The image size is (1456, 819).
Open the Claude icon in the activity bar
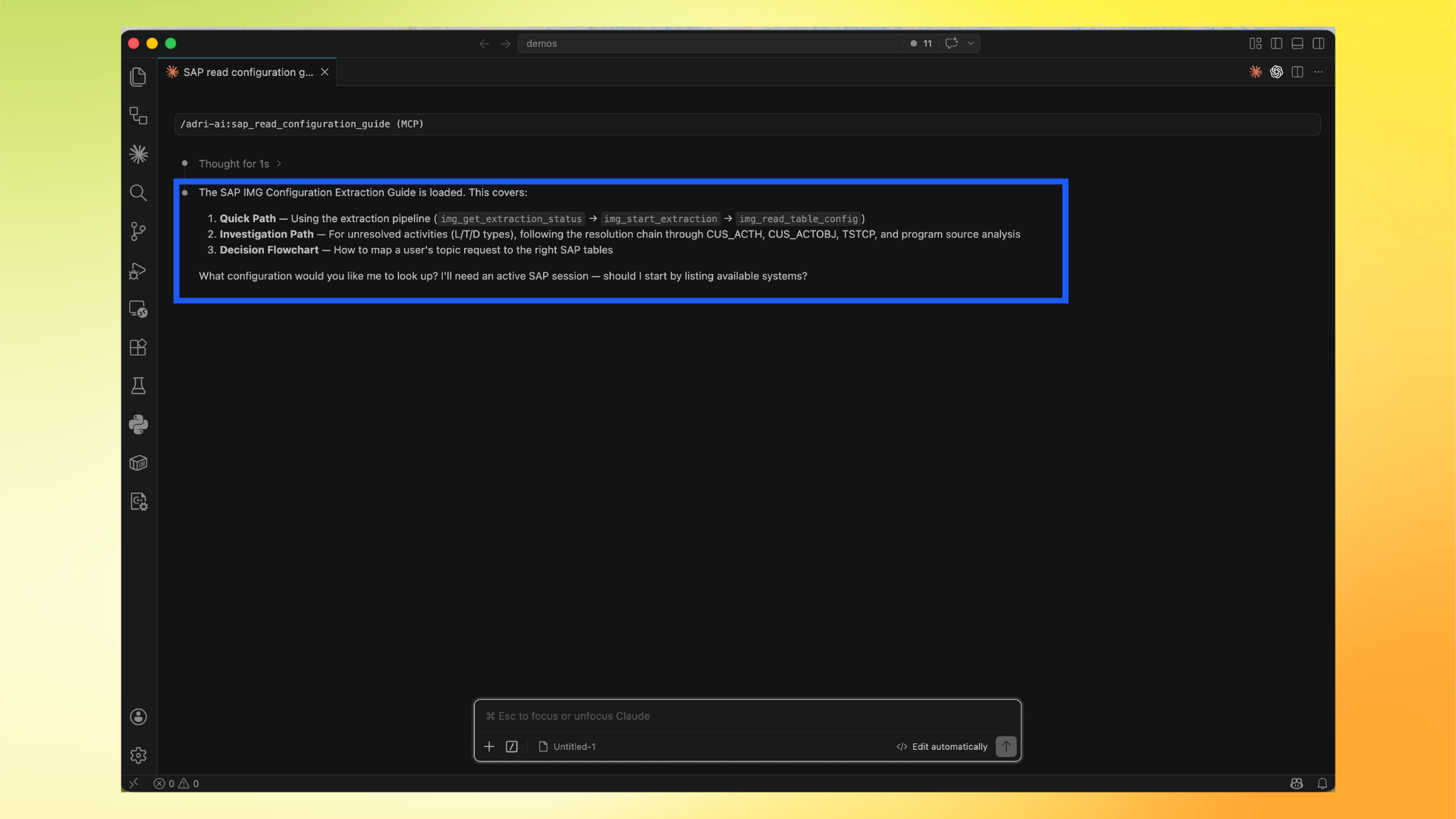[138, 154]
